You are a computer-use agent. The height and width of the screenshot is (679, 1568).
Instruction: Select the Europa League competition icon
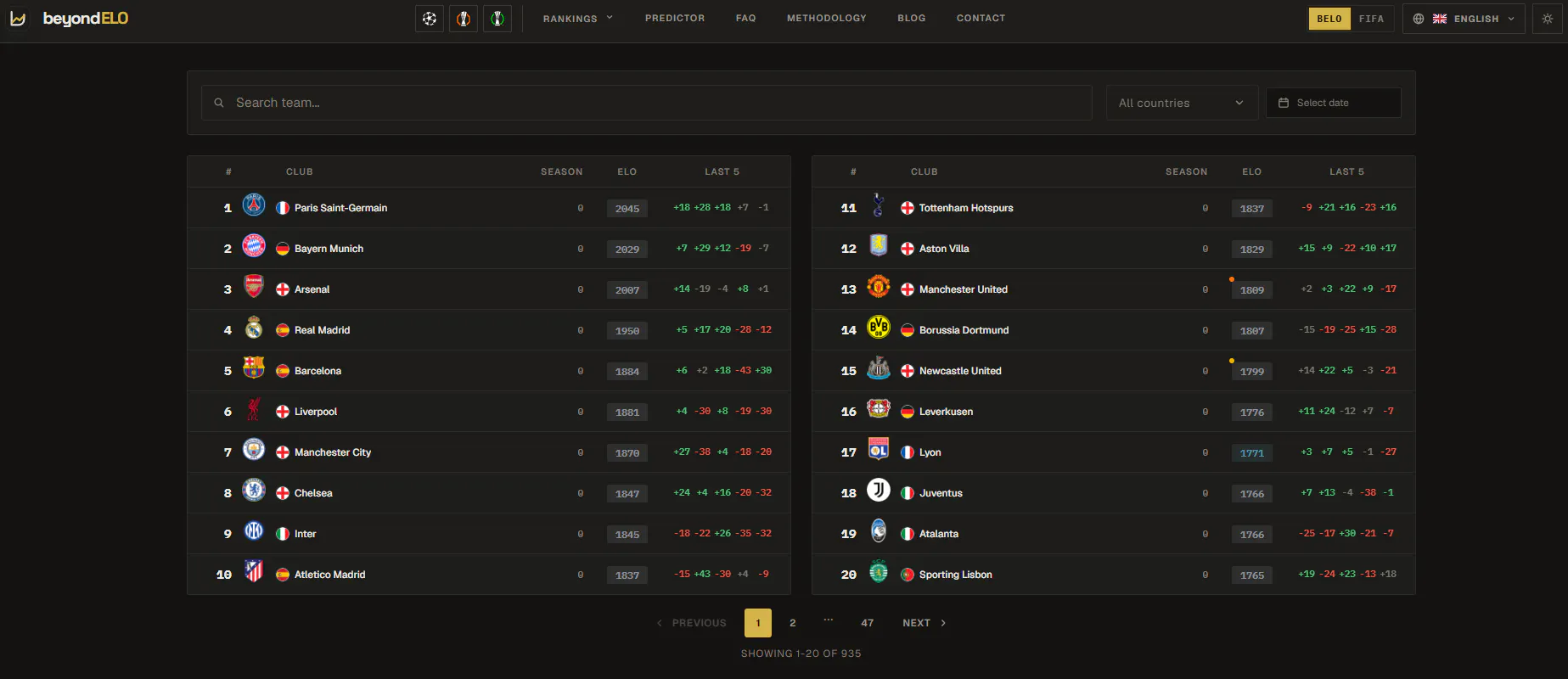[x=464, y=19]
